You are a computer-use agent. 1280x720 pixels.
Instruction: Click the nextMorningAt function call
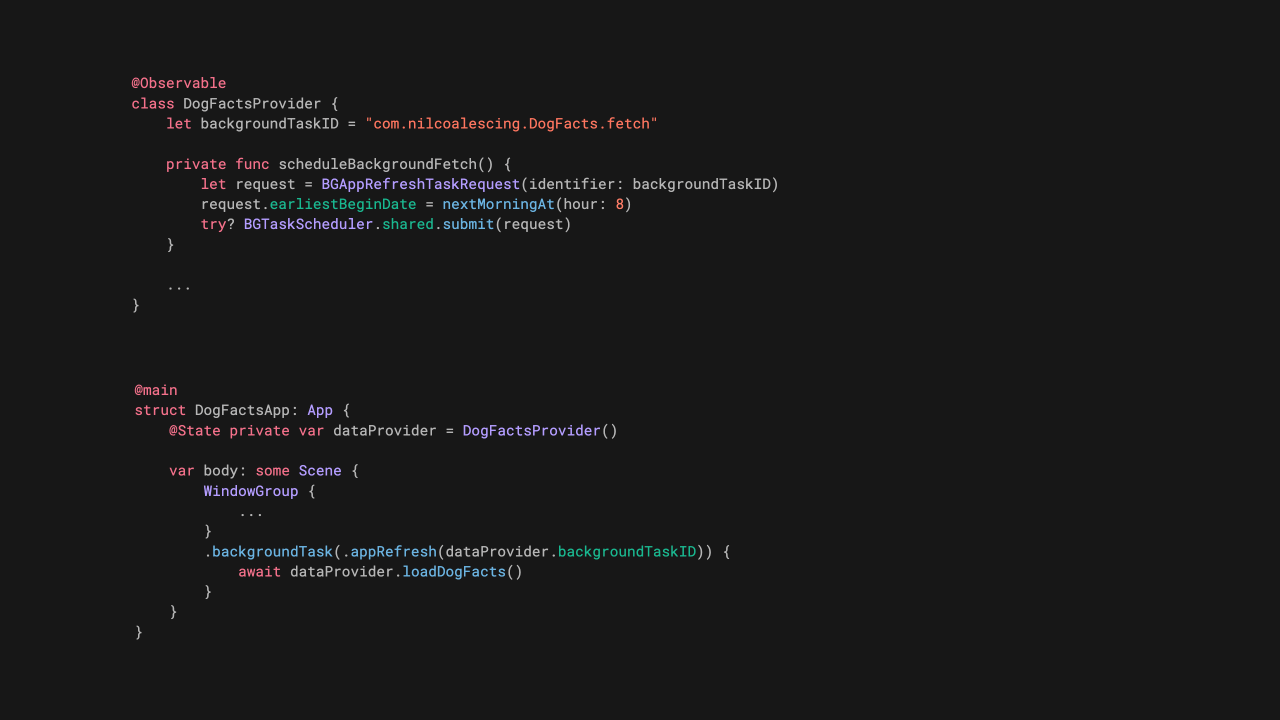coord(499,204)
